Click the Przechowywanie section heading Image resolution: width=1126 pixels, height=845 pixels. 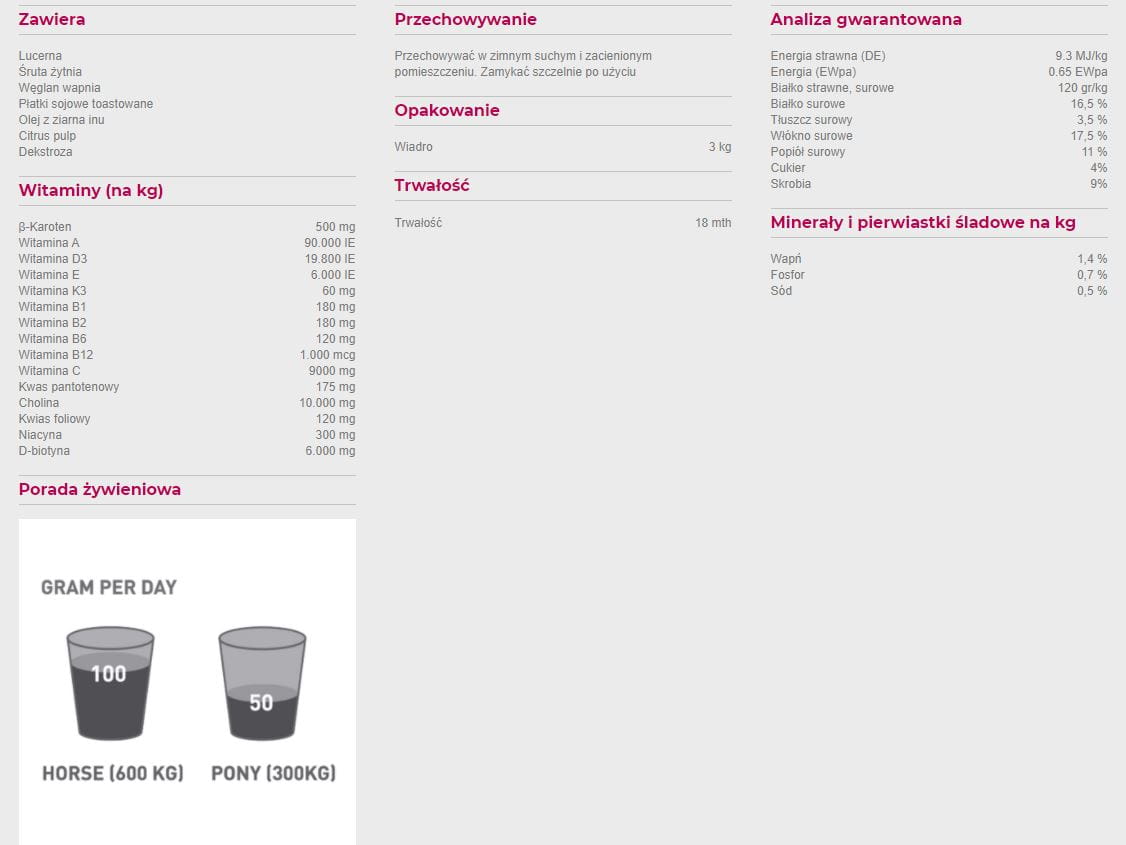pyautogui.click(x=465, y=20)
